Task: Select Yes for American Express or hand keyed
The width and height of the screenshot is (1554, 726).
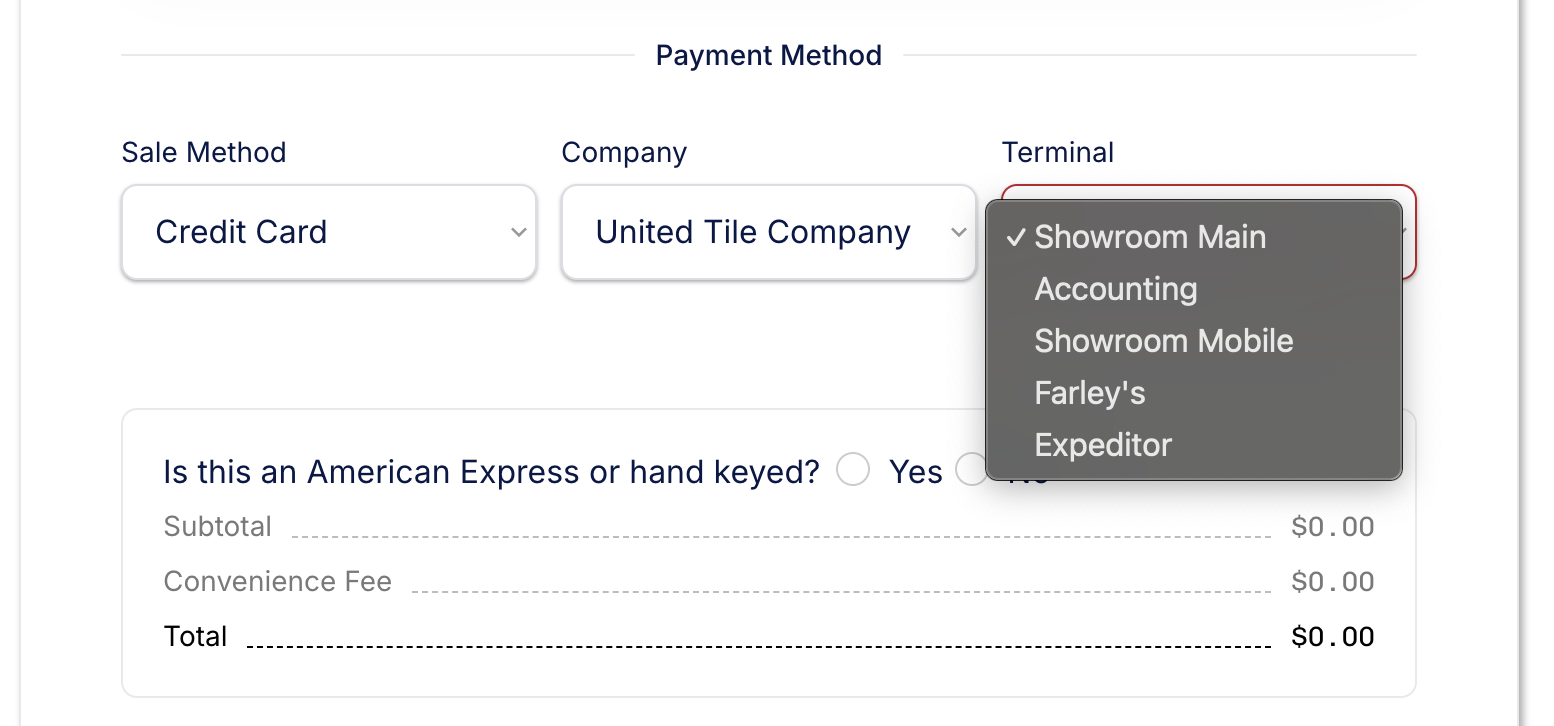Action: tap(853, 470)
